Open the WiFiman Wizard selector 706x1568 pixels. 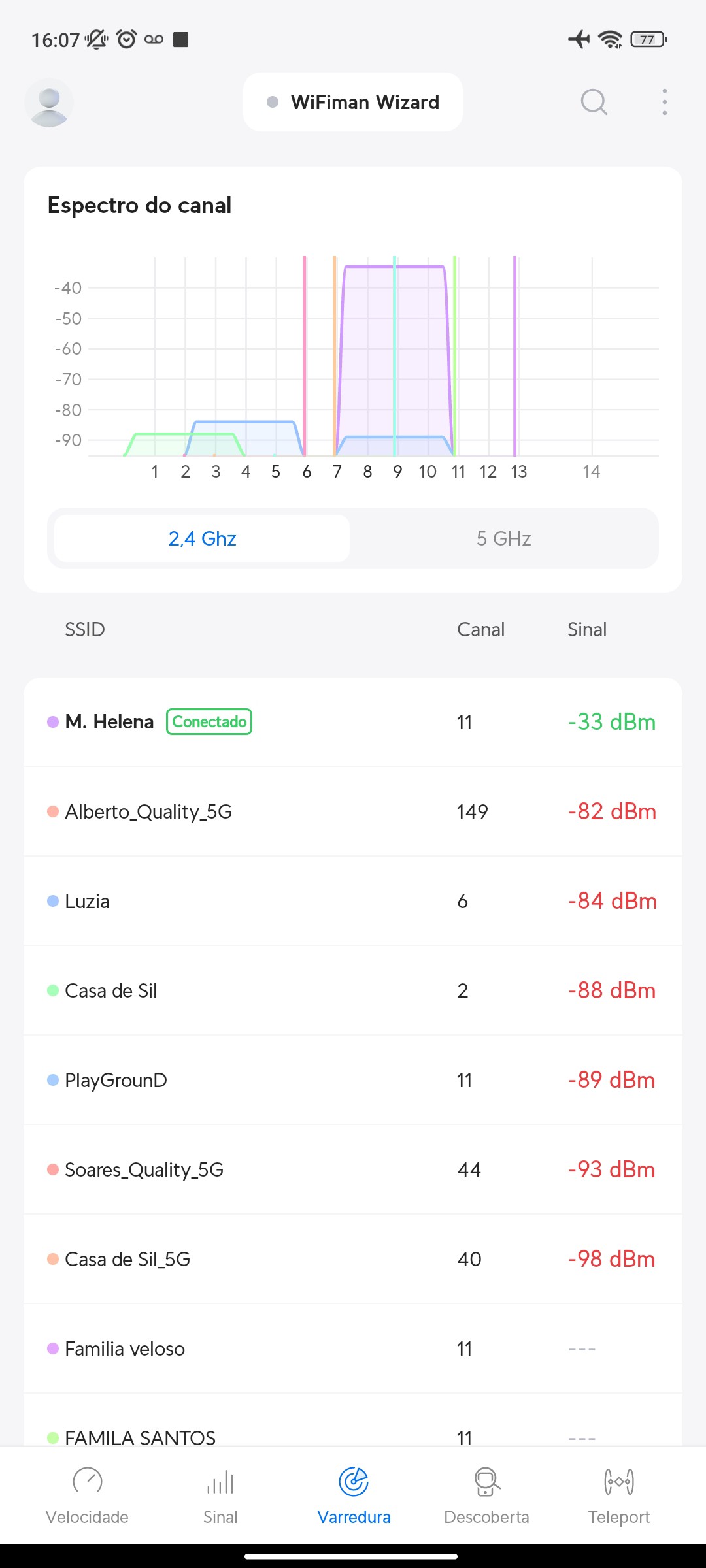pyautogui.click(x=353, y=102)
